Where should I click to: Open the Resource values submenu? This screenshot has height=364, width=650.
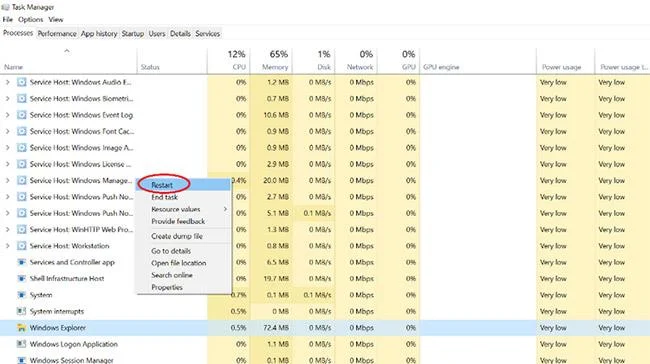tap(183, 209)
